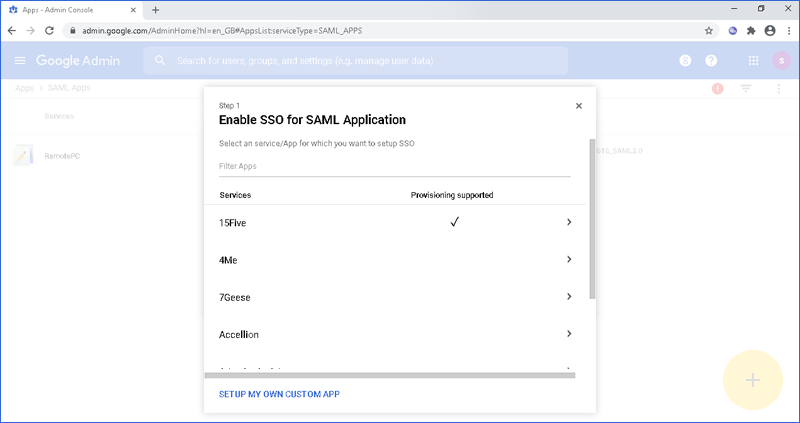800x423 pixels.
Task: Reload the Admin Console page
Action: [x=50, y=30]
